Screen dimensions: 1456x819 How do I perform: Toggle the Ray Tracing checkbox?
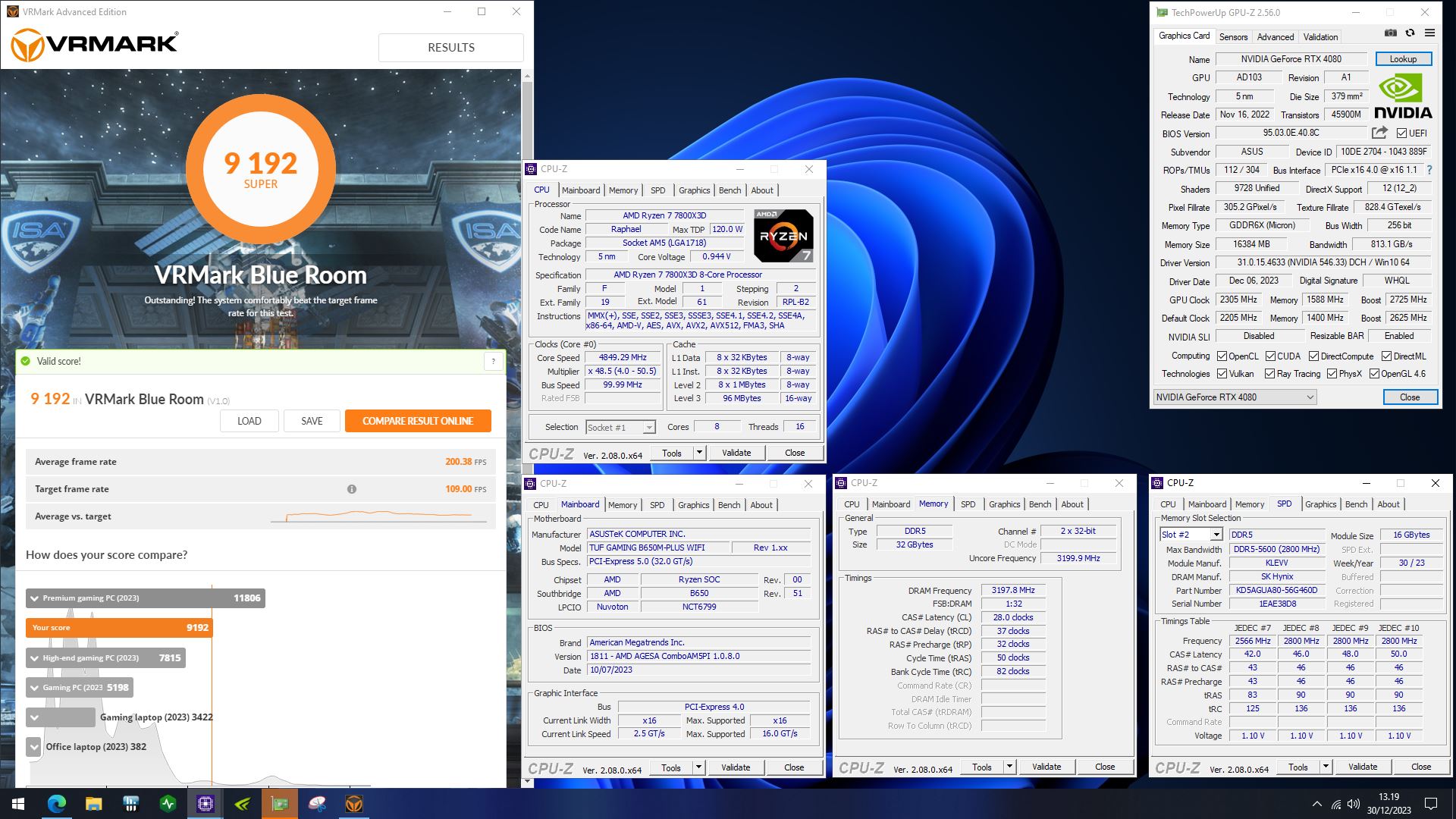pyautogui.click(x=1269, y=374)
